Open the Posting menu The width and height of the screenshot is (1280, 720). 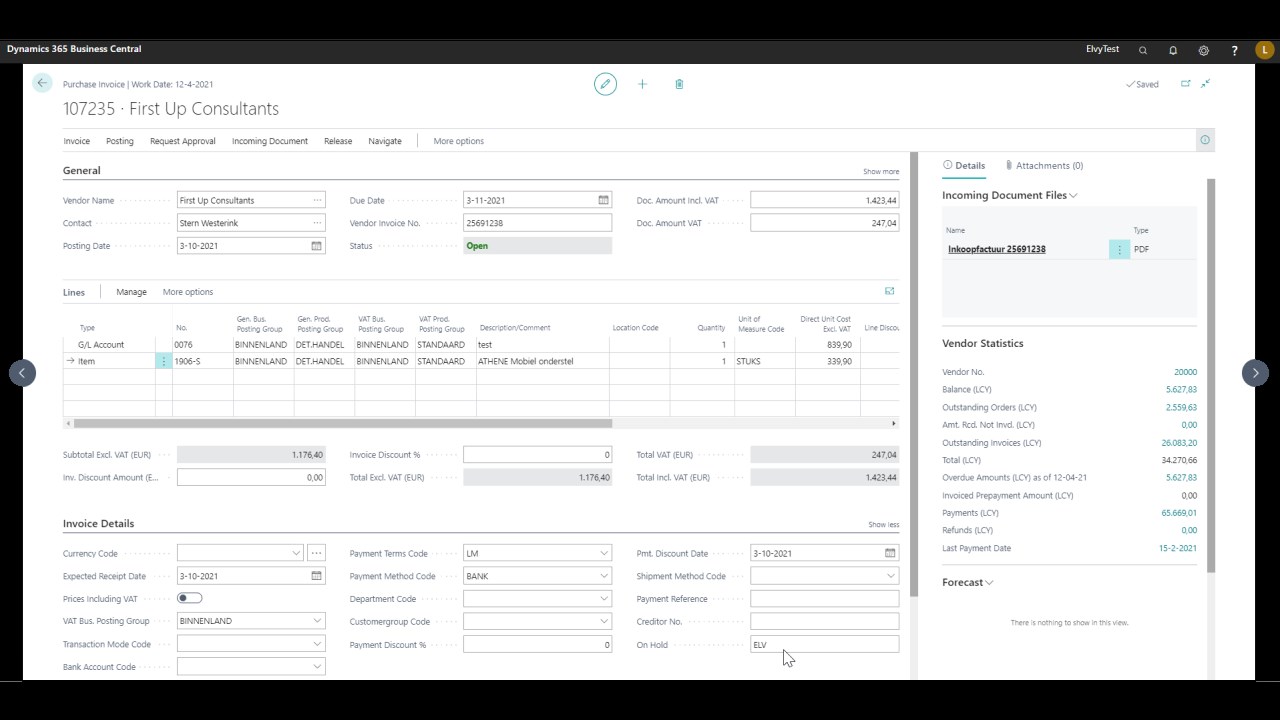point(120,141)
